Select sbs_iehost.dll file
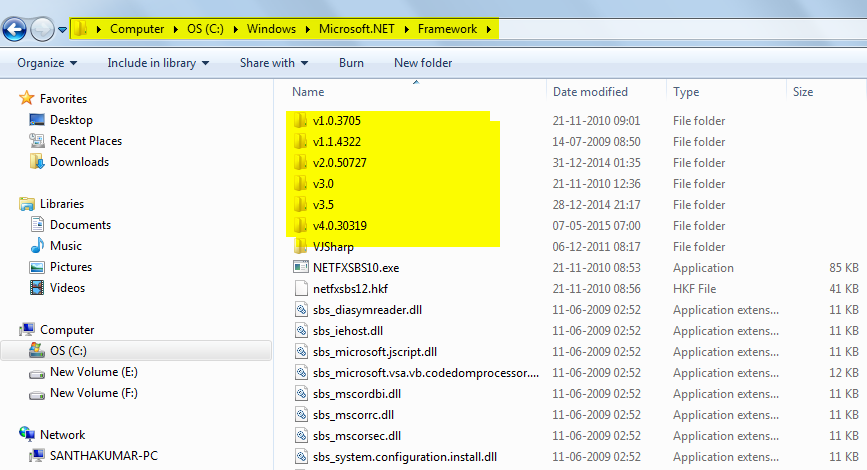867x470 pixels. pyautogui.click(x=348, y=331)
